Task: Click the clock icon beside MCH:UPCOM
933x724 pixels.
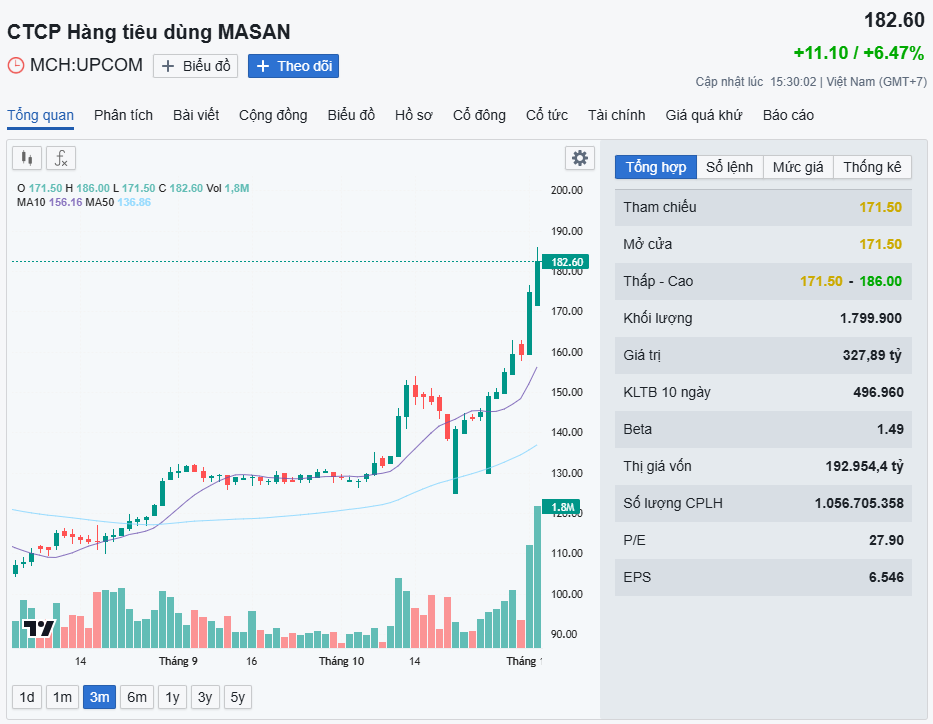Action: tap(16, 66)
